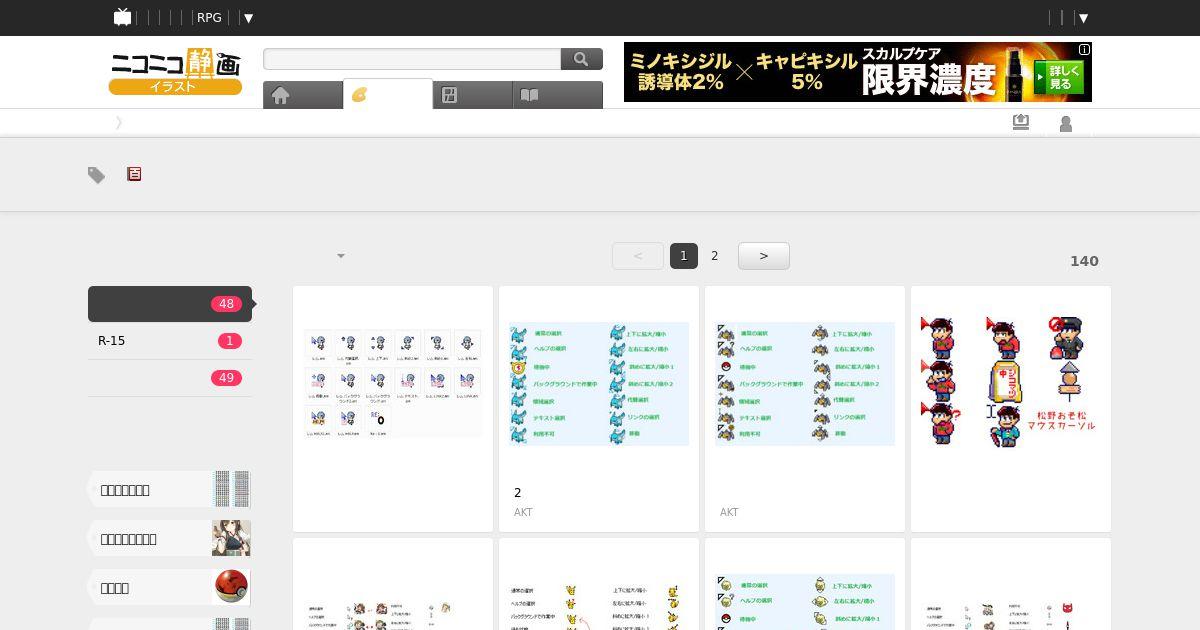
Task: Select the selected filter showing 48
Action: pos(170,304)
